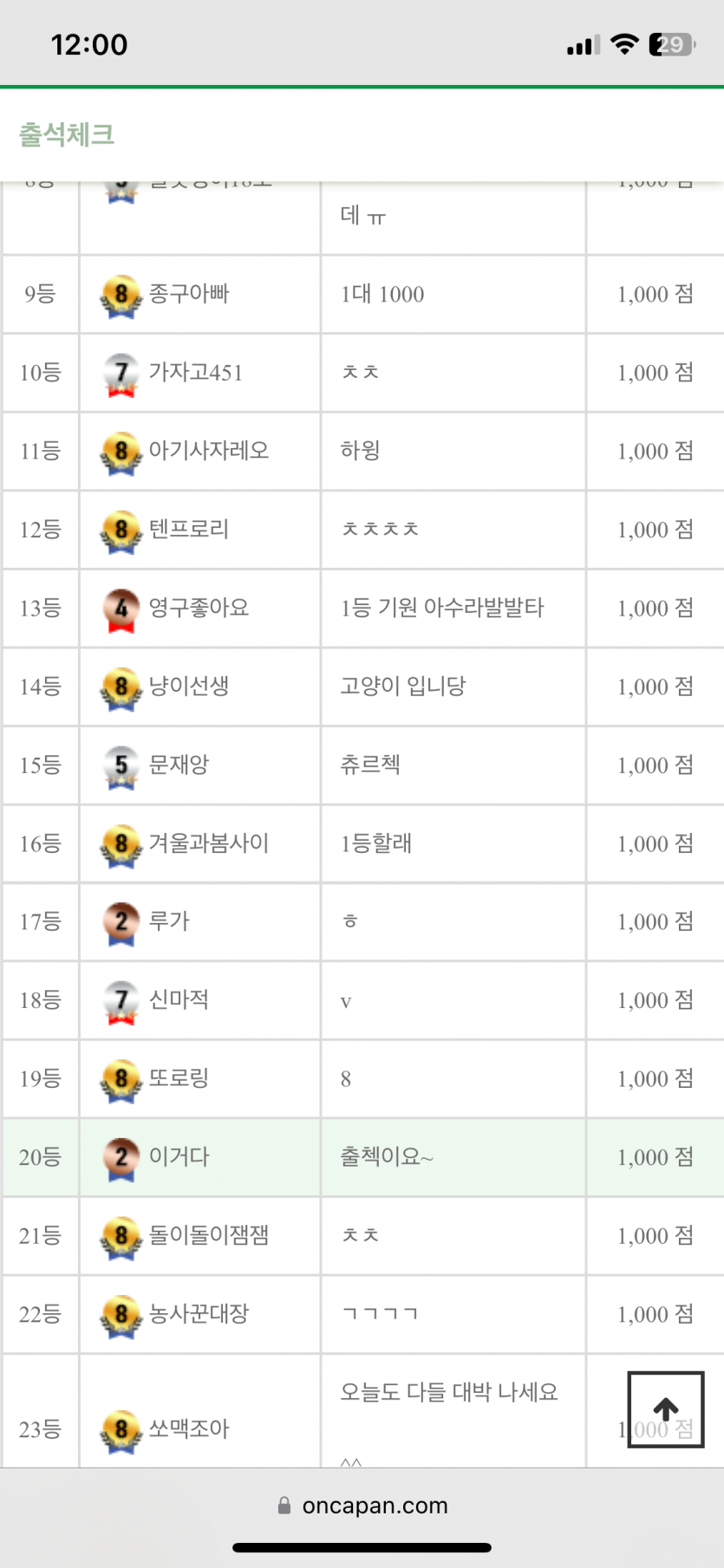Screen dimensions: 724x1568
Task: Tap the lock icon in address bar
Action: 284,1506
